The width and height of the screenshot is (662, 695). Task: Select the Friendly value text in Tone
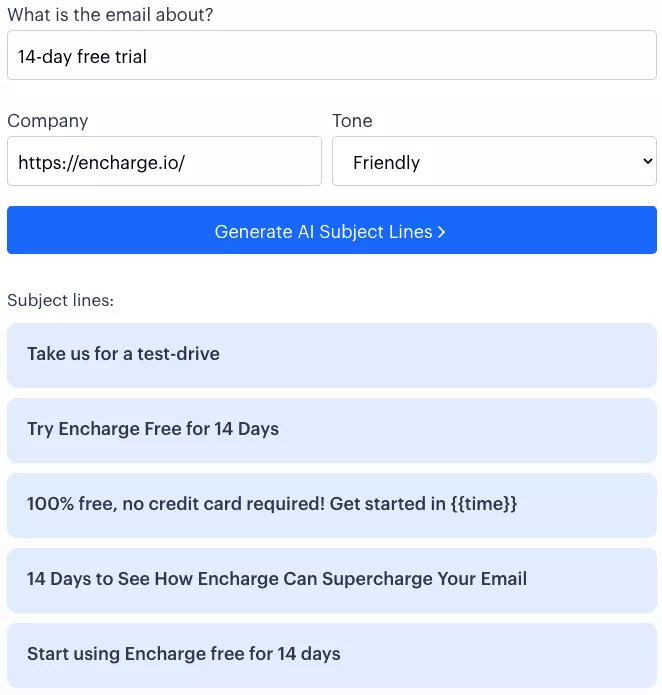click(x=386, y=163)
